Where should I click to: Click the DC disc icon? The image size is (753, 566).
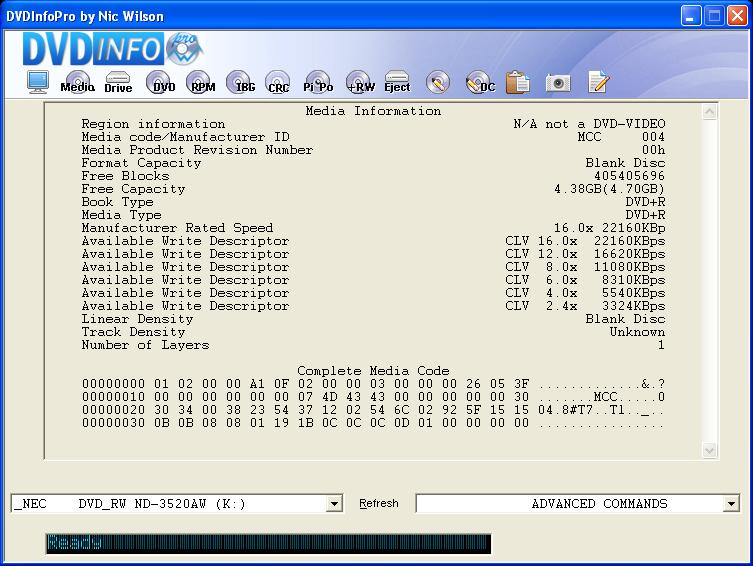tap(480, 83)
